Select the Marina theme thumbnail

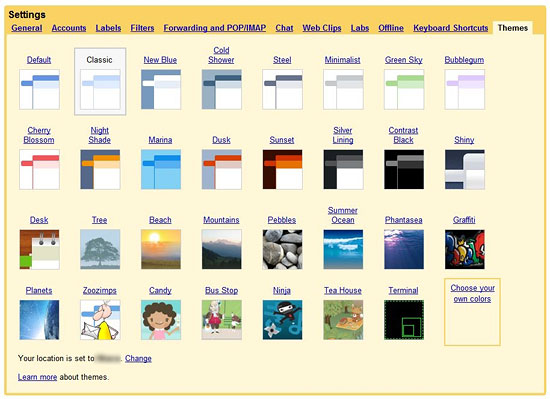click(161, 169)
